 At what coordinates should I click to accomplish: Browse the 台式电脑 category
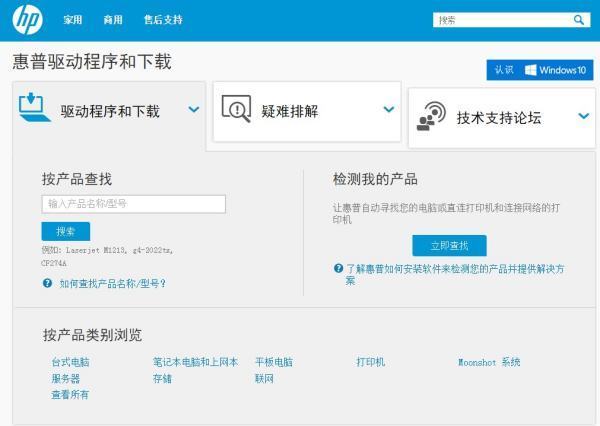[70, 362]
